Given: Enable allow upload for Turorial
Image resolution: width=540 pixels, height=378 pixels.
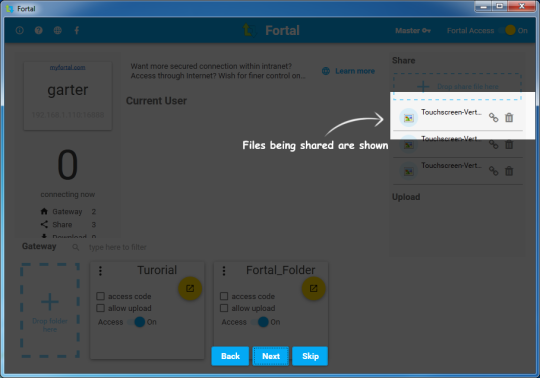Looking at the screenshot, I should click(x=101, y=308).
